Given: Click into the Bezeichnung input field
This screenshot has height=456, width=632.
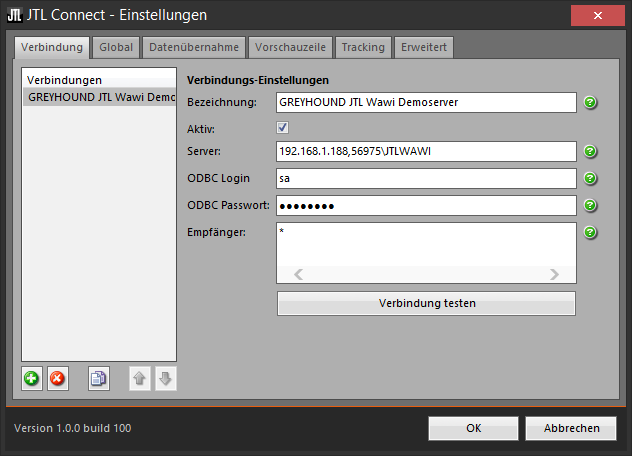Looking at the screenshot, I should pos(426,102).
